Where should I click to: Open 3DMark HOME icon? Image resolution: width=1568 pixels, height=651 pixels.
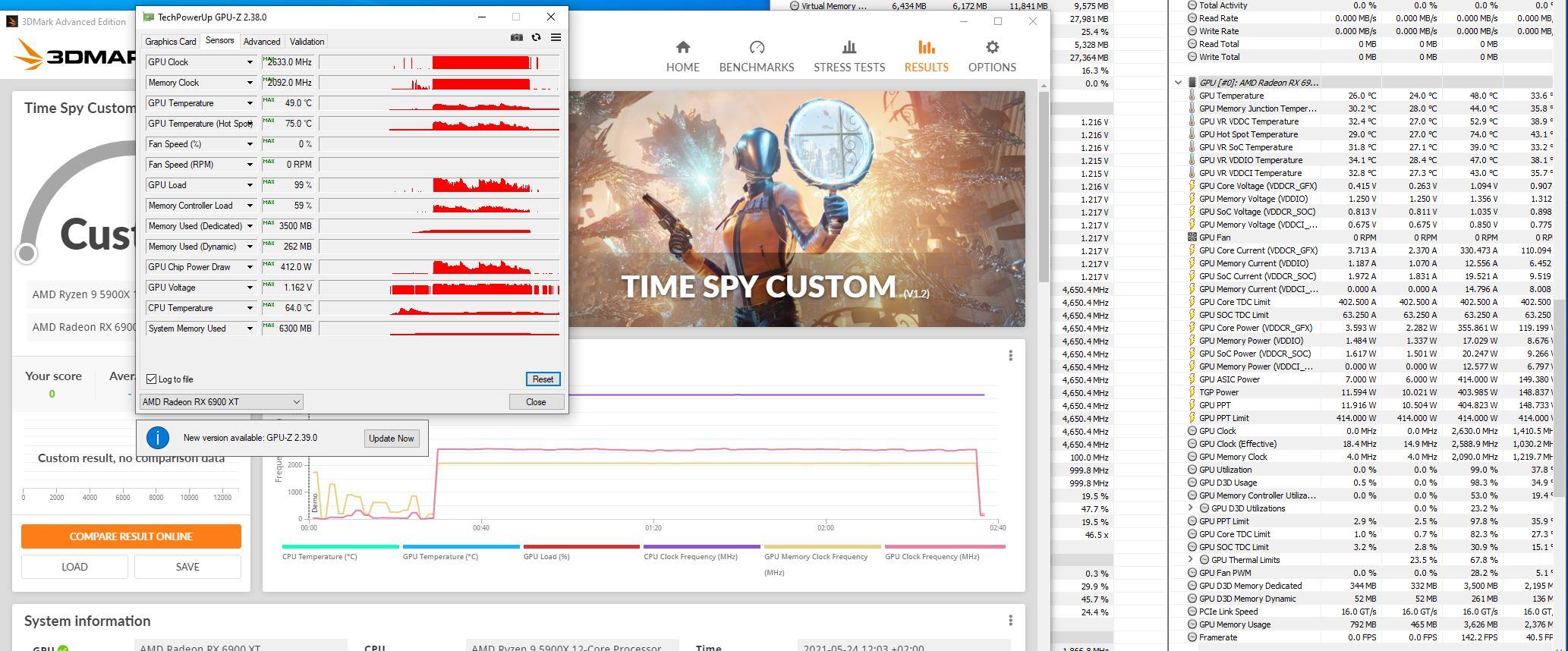coord(683,48)
